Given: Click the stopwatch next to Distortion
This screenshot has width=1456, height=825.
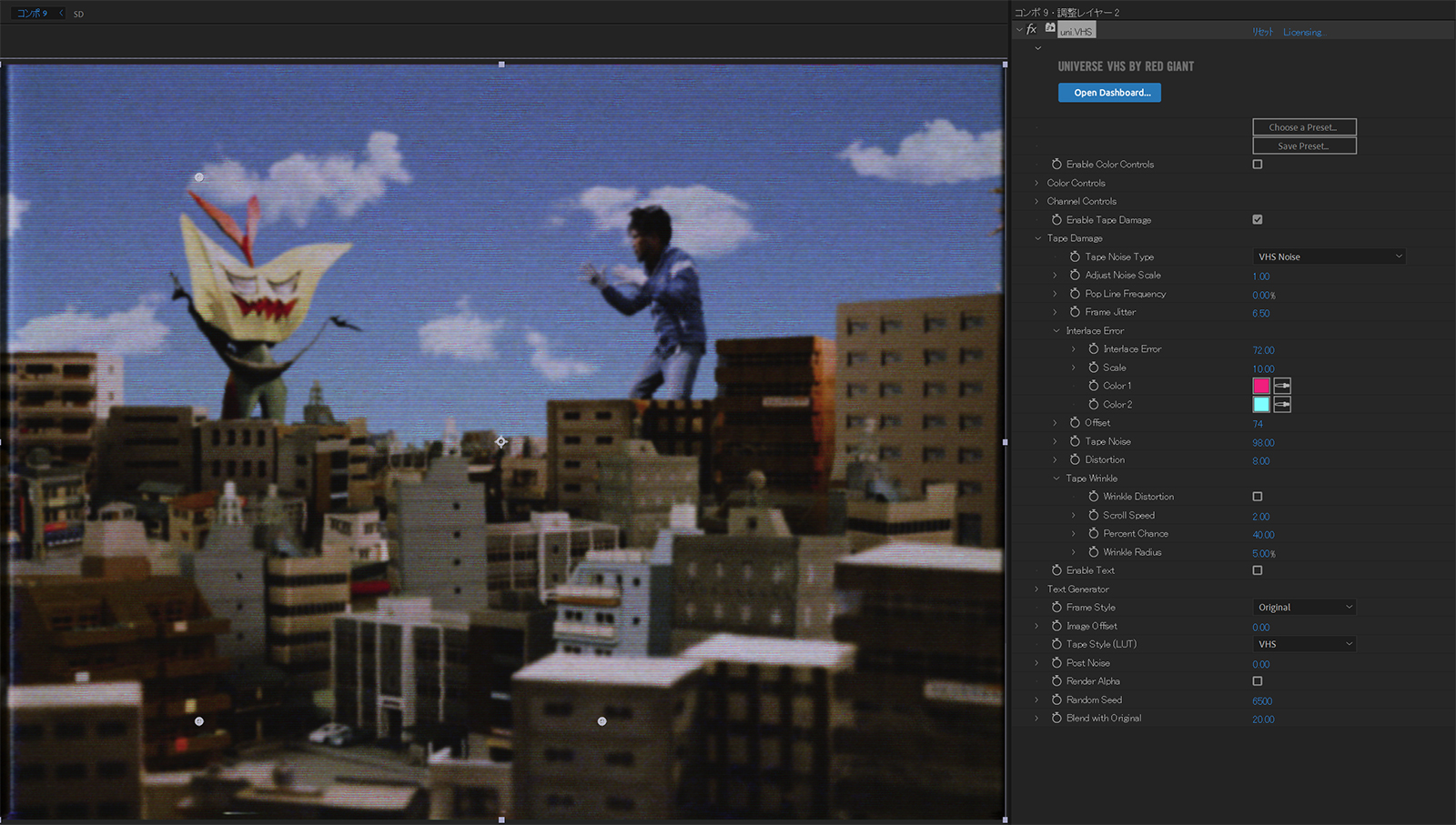Looking at the screenshot, I should coord(1075,460).
